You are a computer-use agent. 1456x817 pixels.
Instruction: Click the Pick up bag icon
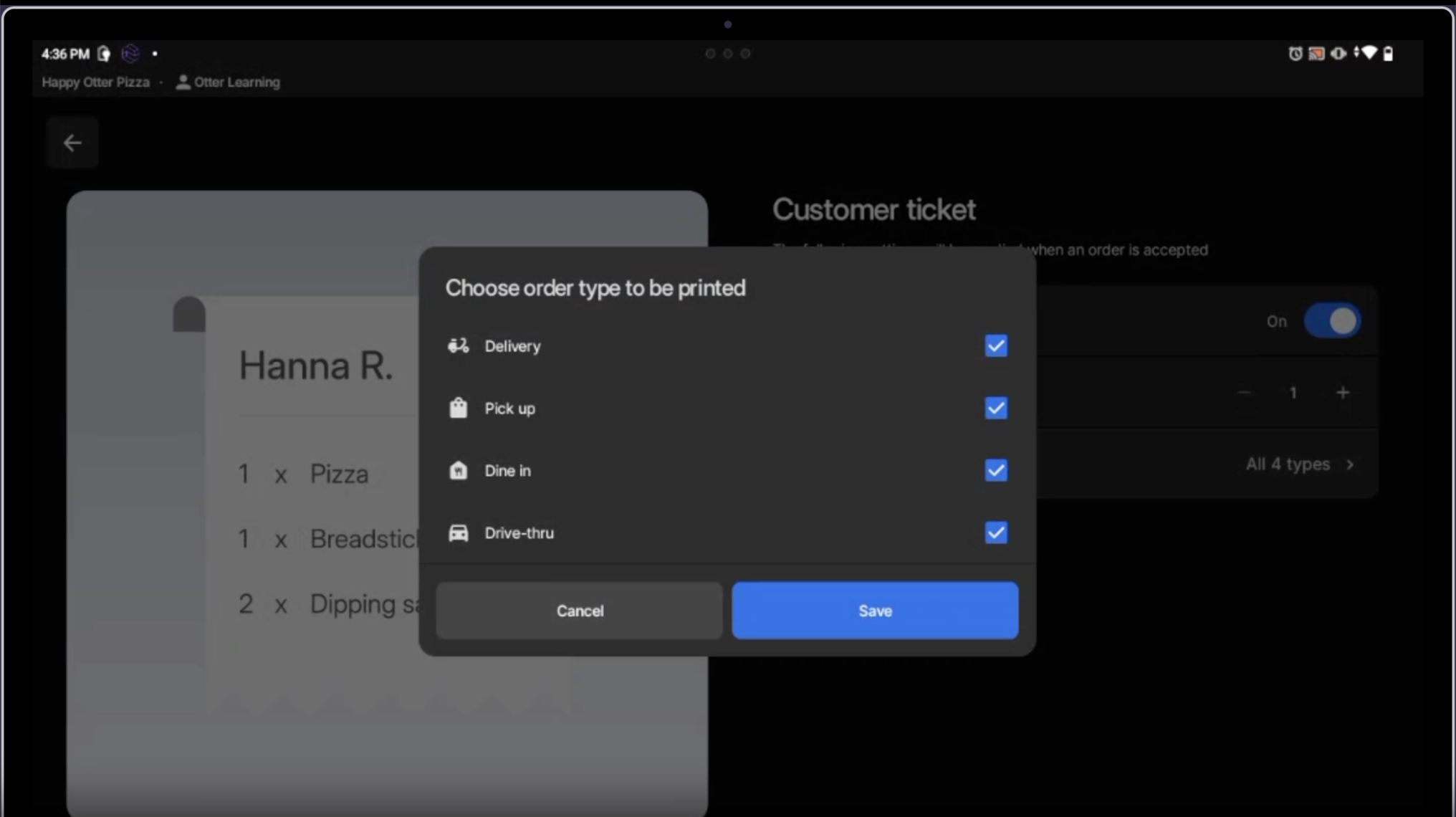tap(459, 408)
